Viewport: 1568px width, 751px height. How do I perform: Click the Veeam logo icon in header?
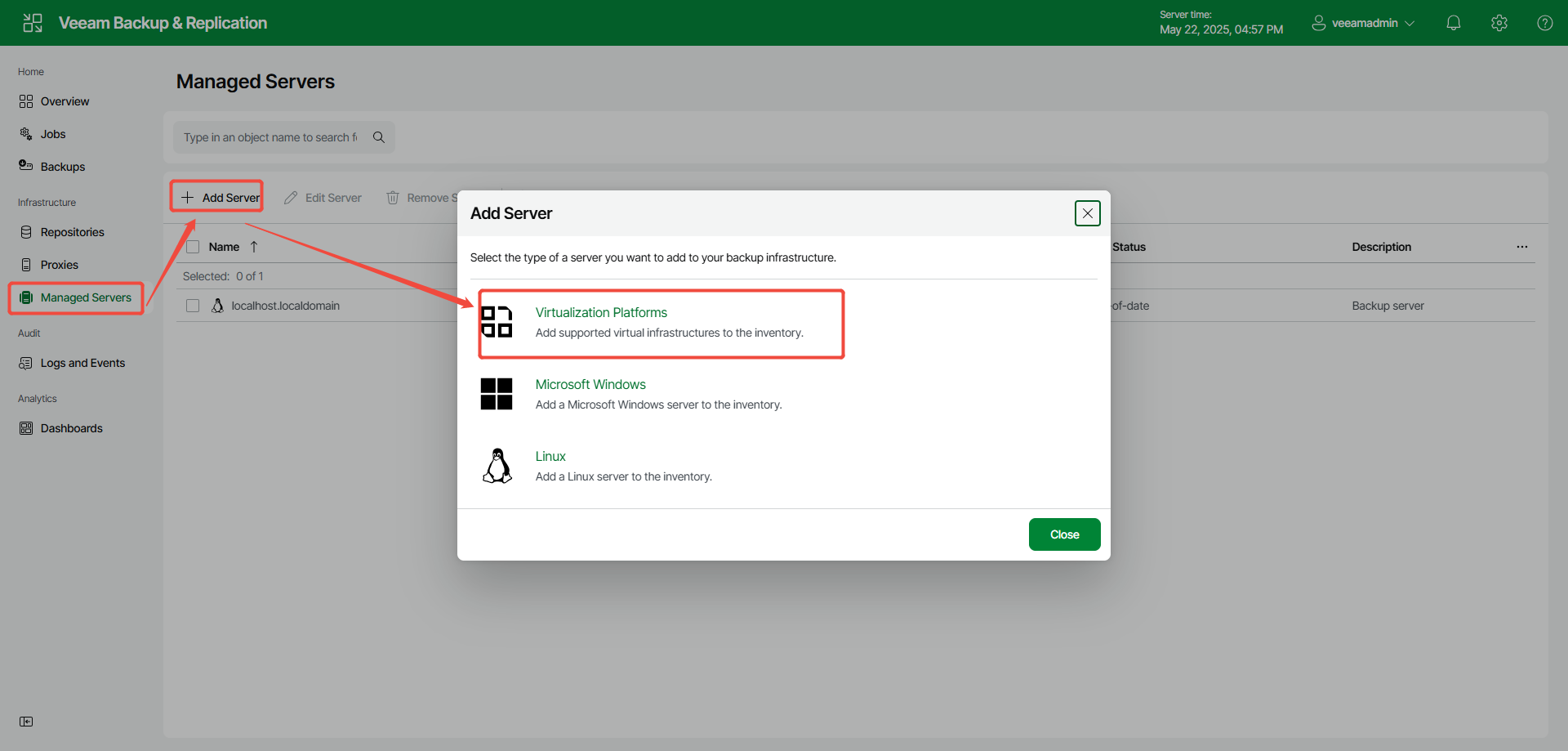coord(33,23)
